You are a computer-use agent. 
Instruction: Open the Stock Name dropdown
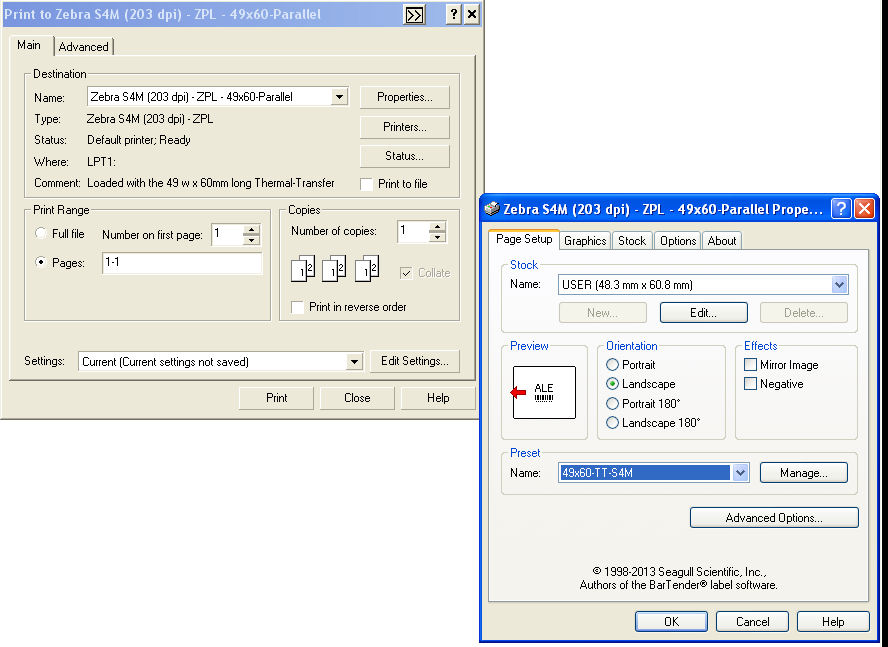coord(839,284)
